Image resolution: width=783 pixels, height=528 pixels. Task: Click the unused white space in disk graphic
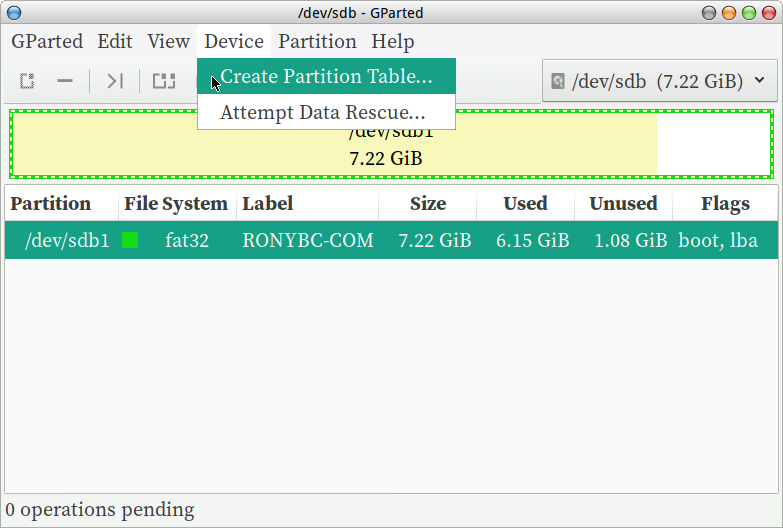[712, 144]
